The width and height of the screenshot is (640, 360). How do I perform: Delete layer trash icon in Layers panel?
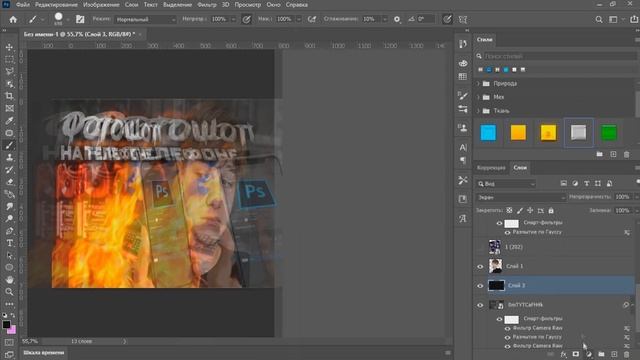(627, 354)
